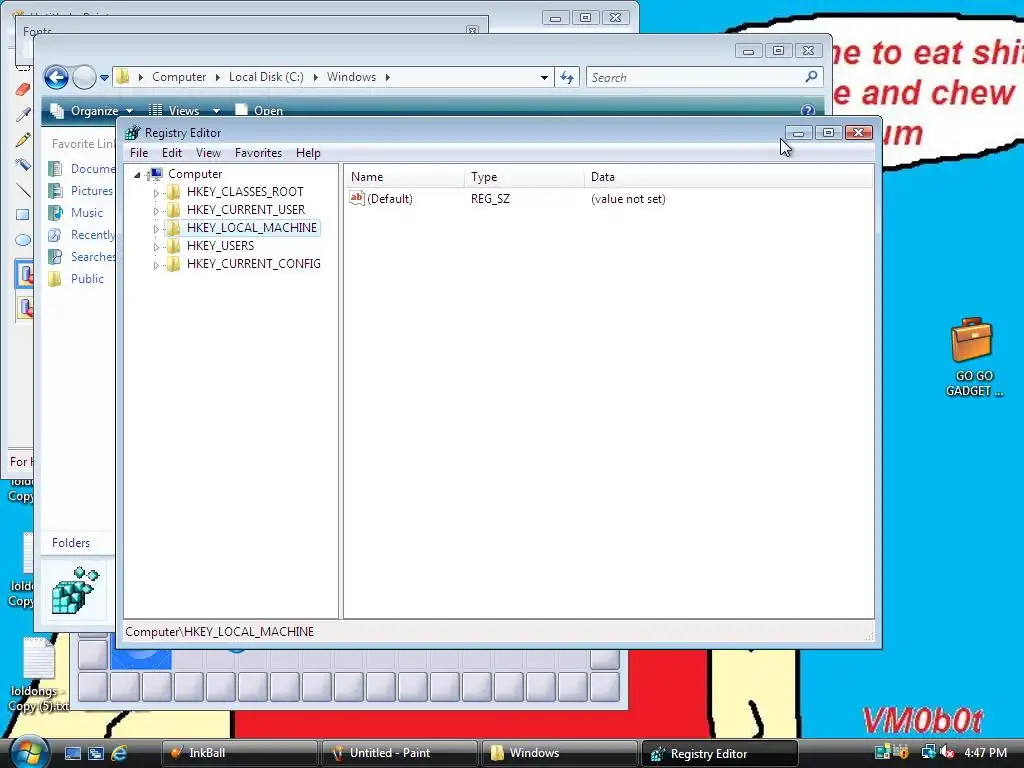This screenshot has height=768, width=1024.
Task: Open the Organize menu in Explorer
Action: click(93, 110)
